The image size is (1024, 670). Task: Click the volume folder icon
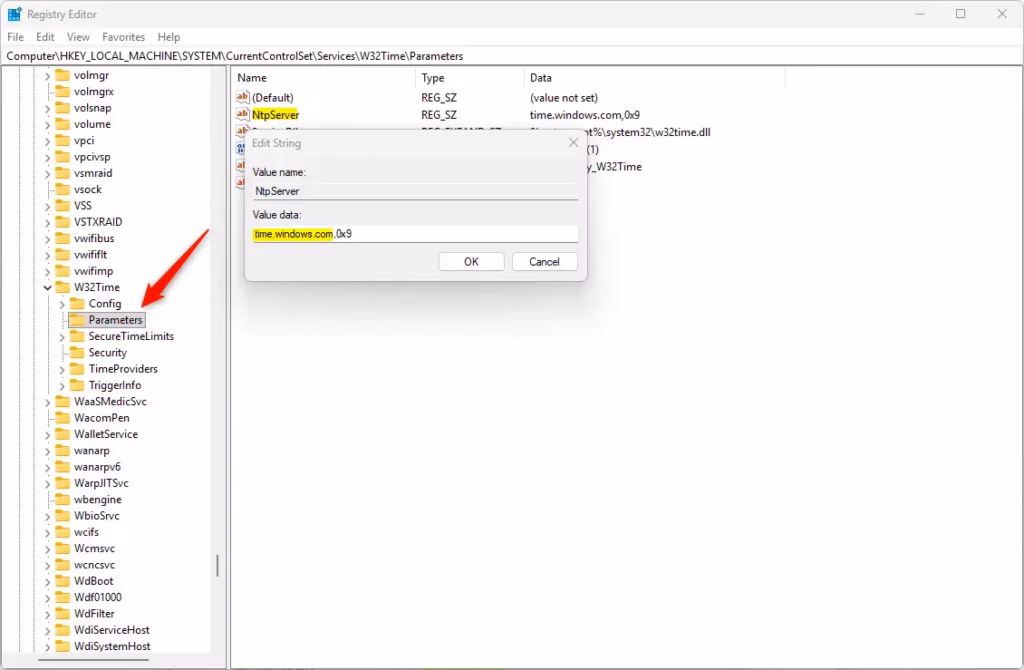[63, 124]
